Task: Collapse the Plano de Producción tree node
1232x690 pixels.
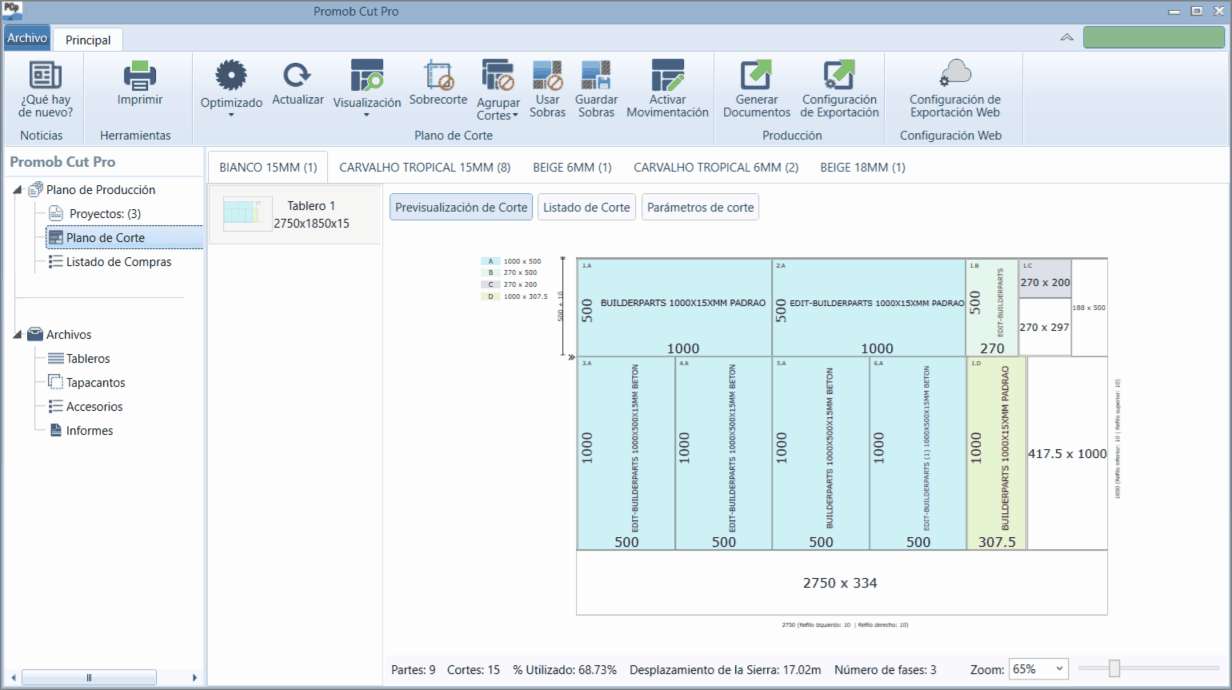Action: click(x=19, y=190)
